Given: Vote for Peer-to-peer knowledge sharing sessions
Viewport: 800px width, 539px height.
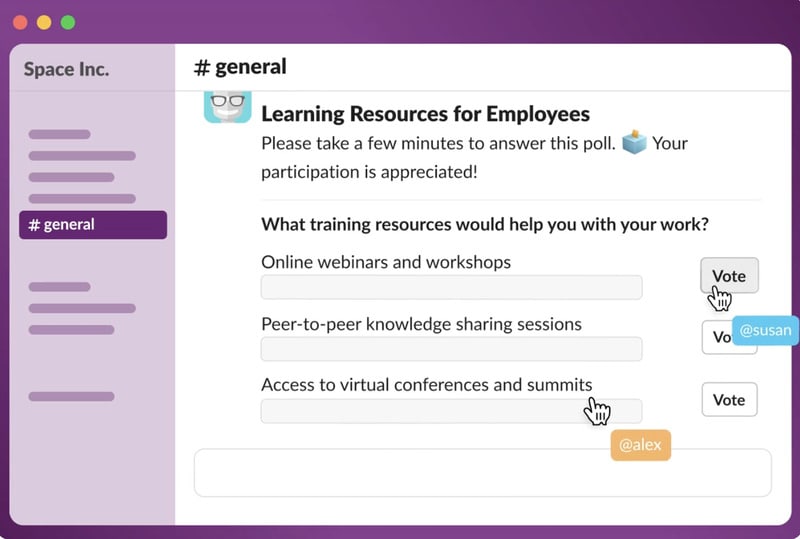Looking at the screenshot, I should coord(717,338).
